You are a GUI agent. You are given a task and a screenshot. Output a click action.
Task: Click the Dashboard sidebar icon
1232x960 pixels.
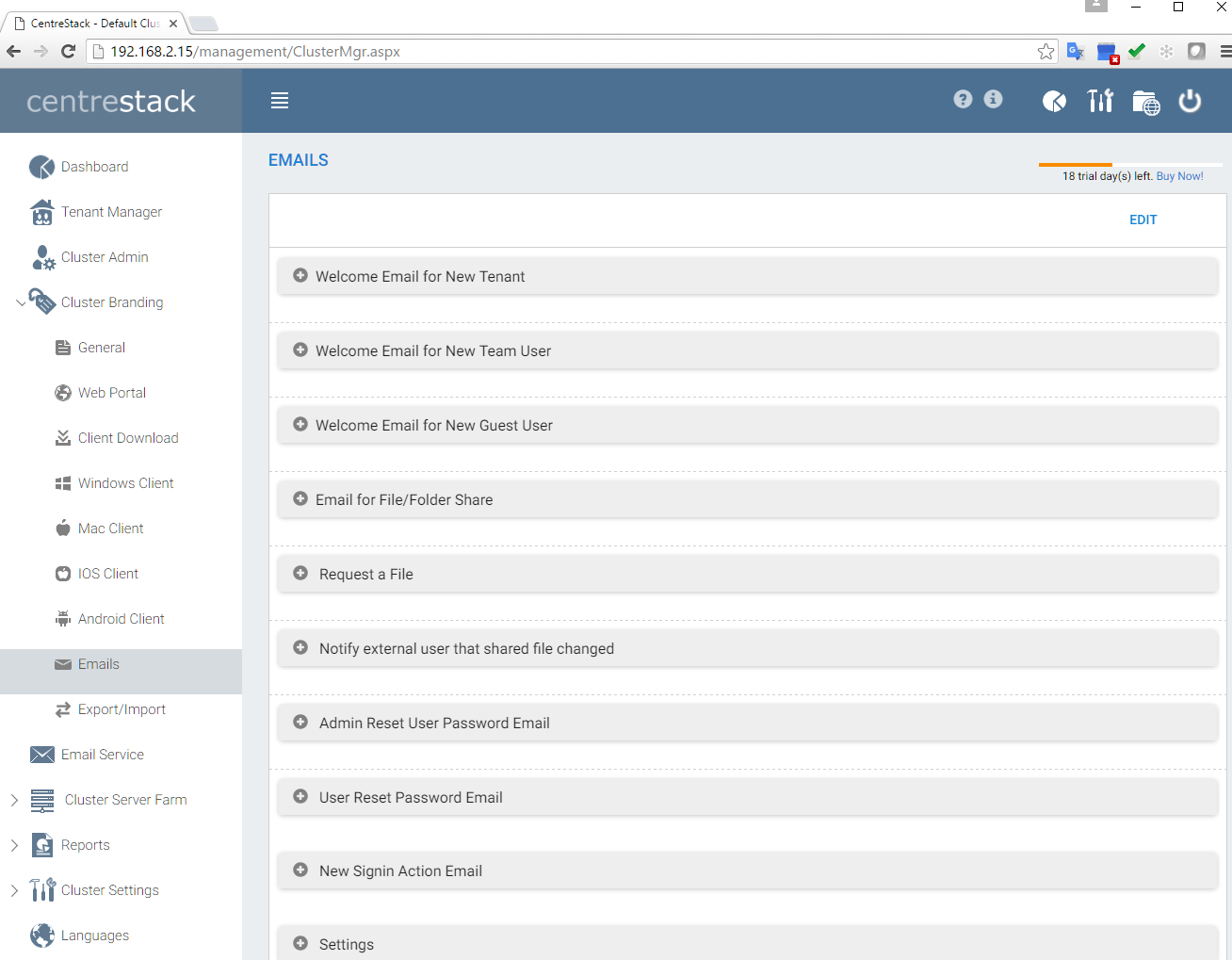pos(41,167)
